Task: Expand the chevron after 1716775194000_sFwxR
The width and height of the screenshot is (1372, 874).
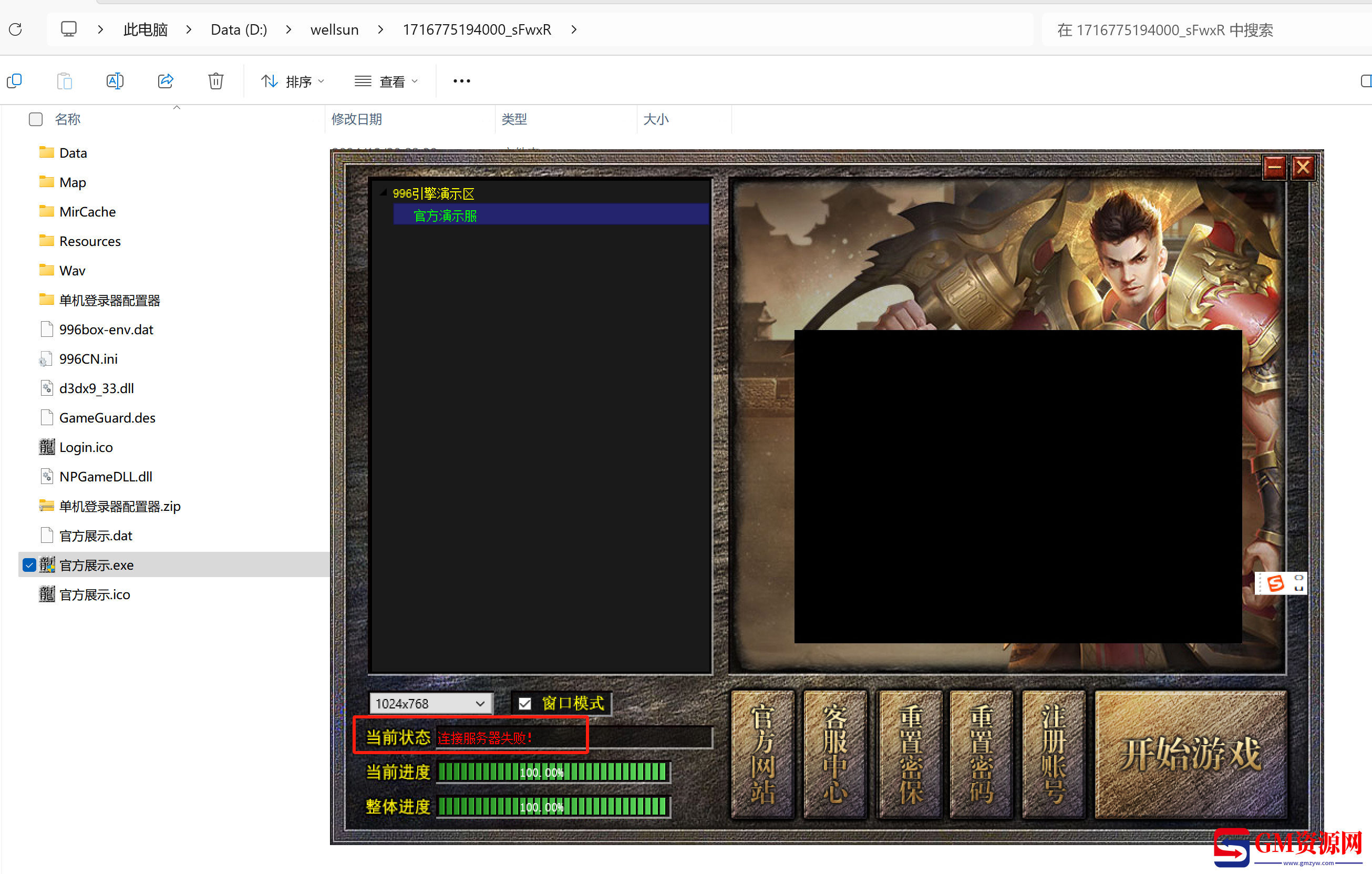Action: point(574,29)
